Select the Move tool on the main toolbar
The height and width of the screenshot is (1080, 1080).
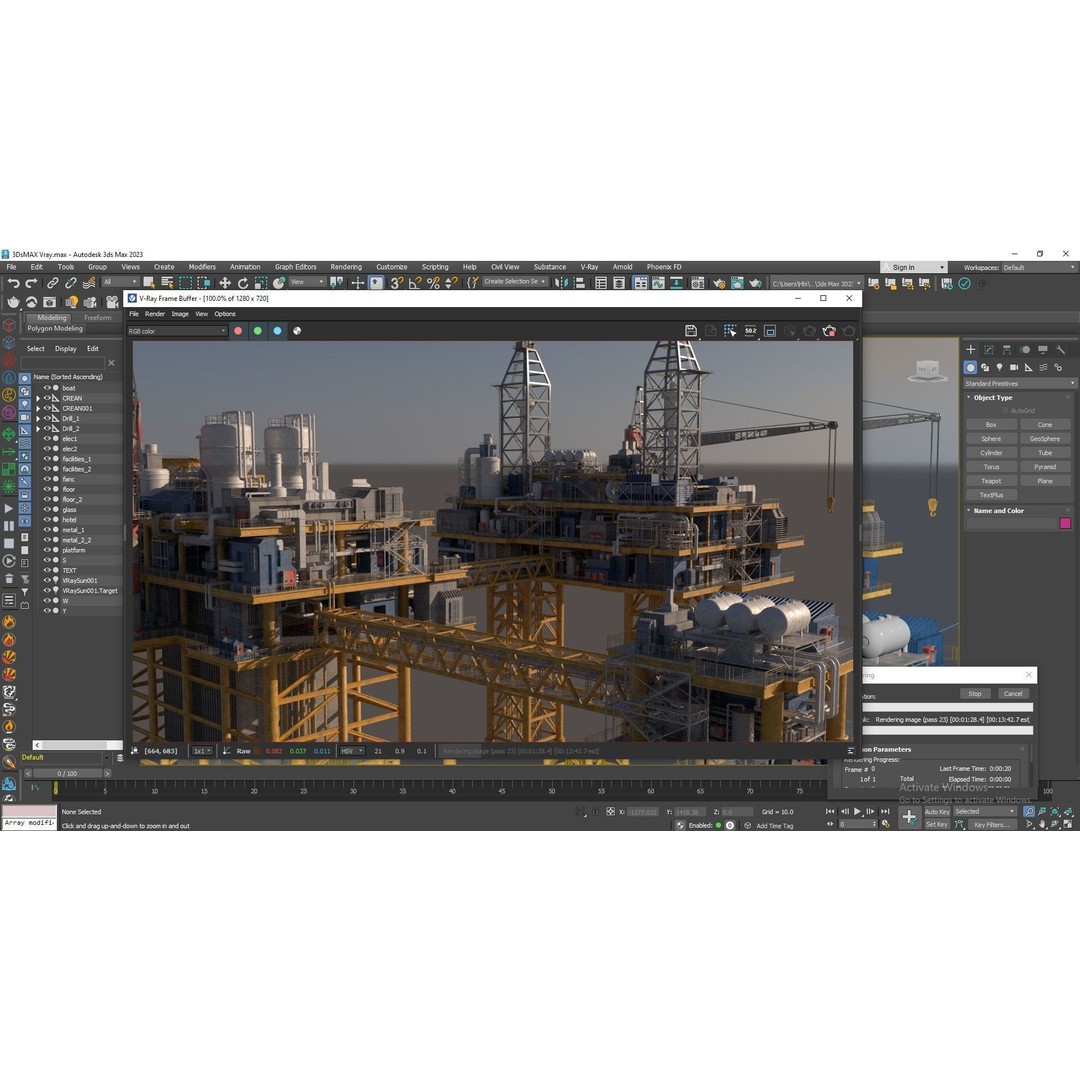coord(224,283)
